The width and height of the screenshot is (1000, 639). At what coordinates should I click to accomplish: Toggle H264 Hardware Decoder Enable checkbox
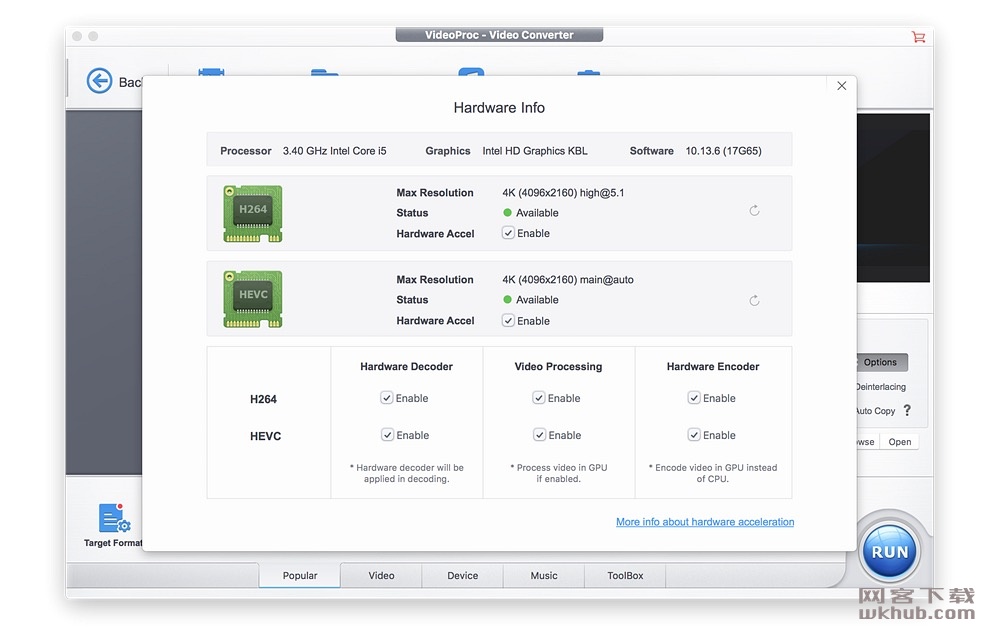click(x=386, y=398)
